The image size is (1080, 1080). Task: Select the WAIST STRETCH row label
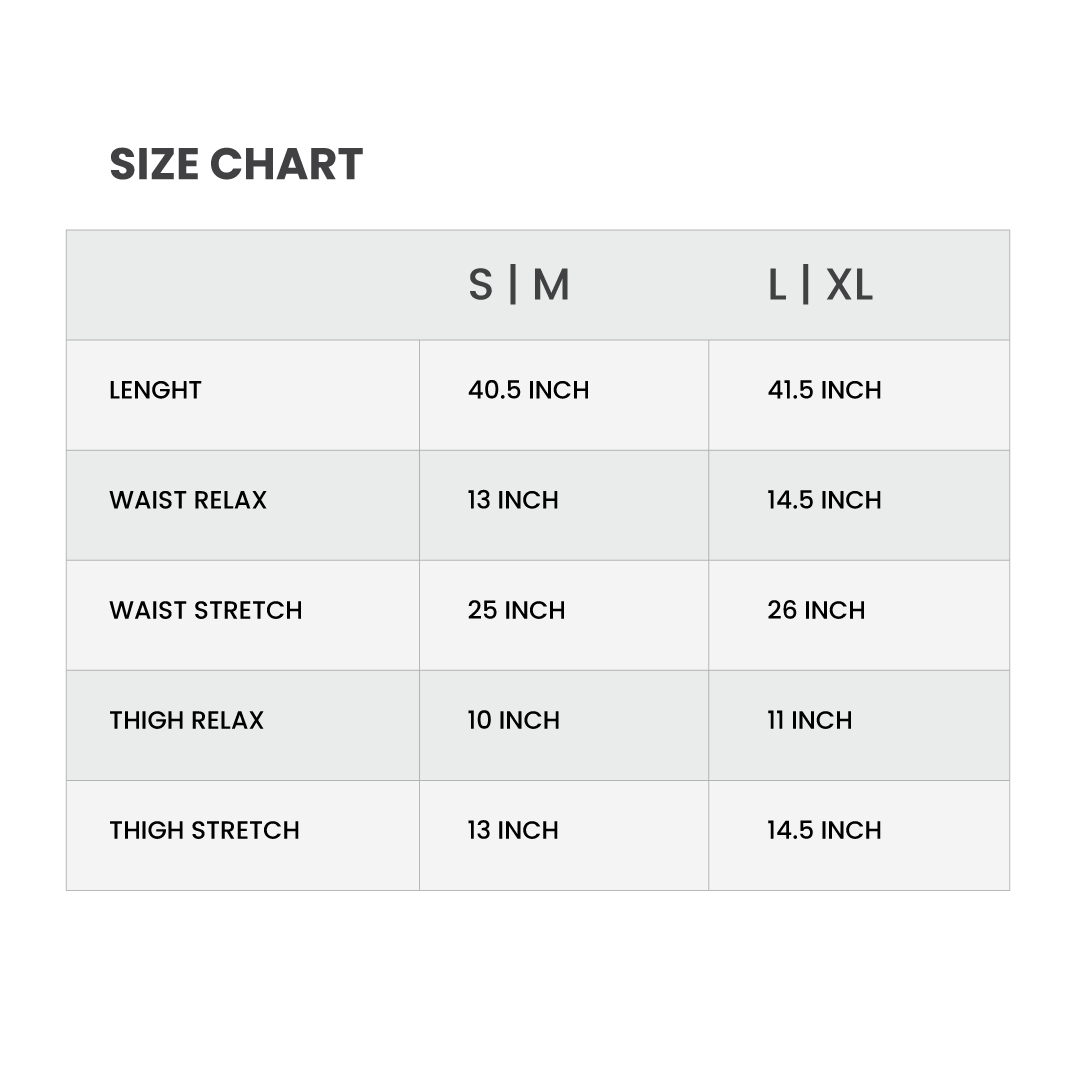[x=205, y=610]
